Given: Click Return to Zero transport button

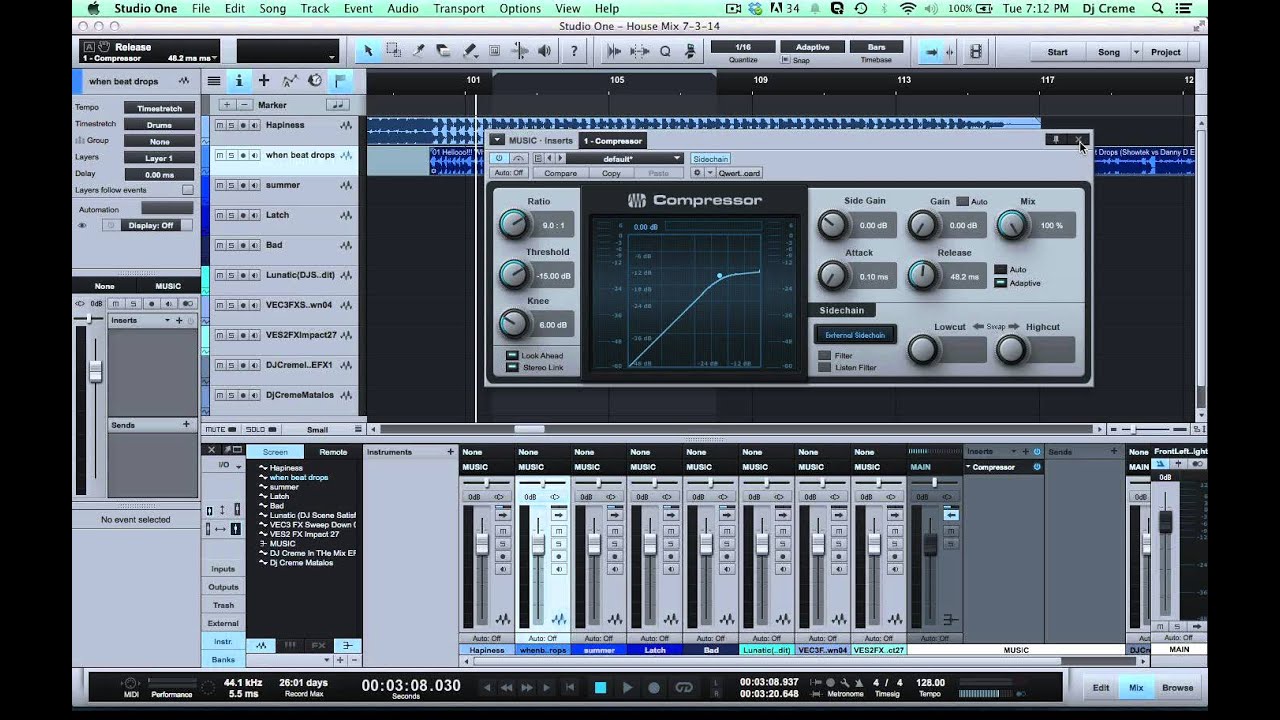Looking at the screenshot, I should pos(569,687).
